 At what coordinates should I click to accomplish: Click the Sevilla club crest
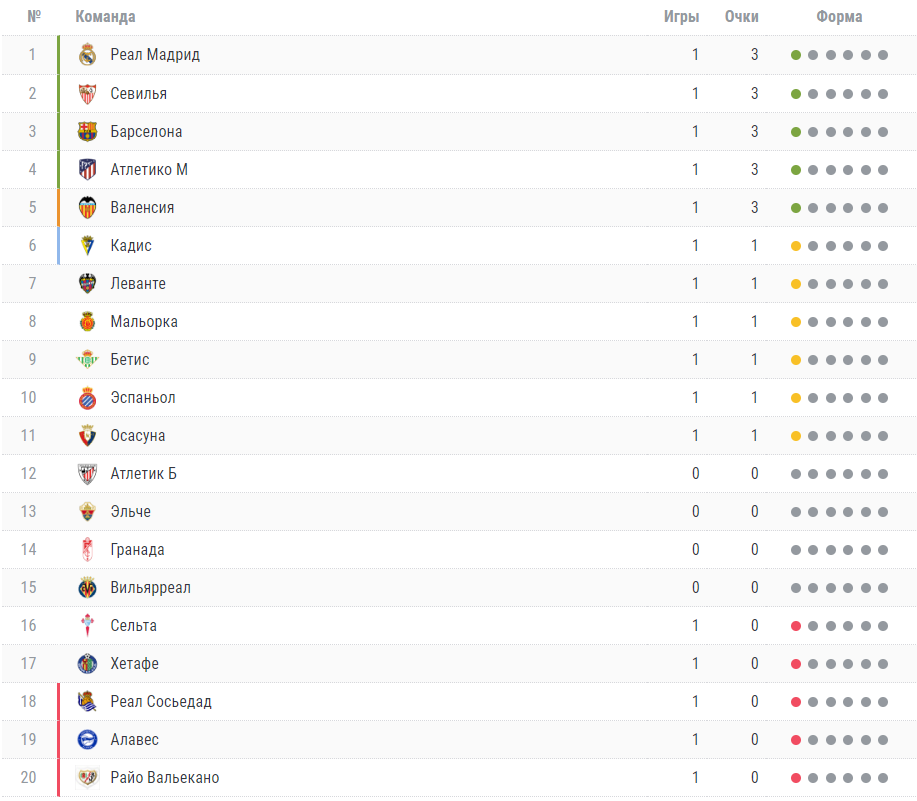tap(88, 94)
